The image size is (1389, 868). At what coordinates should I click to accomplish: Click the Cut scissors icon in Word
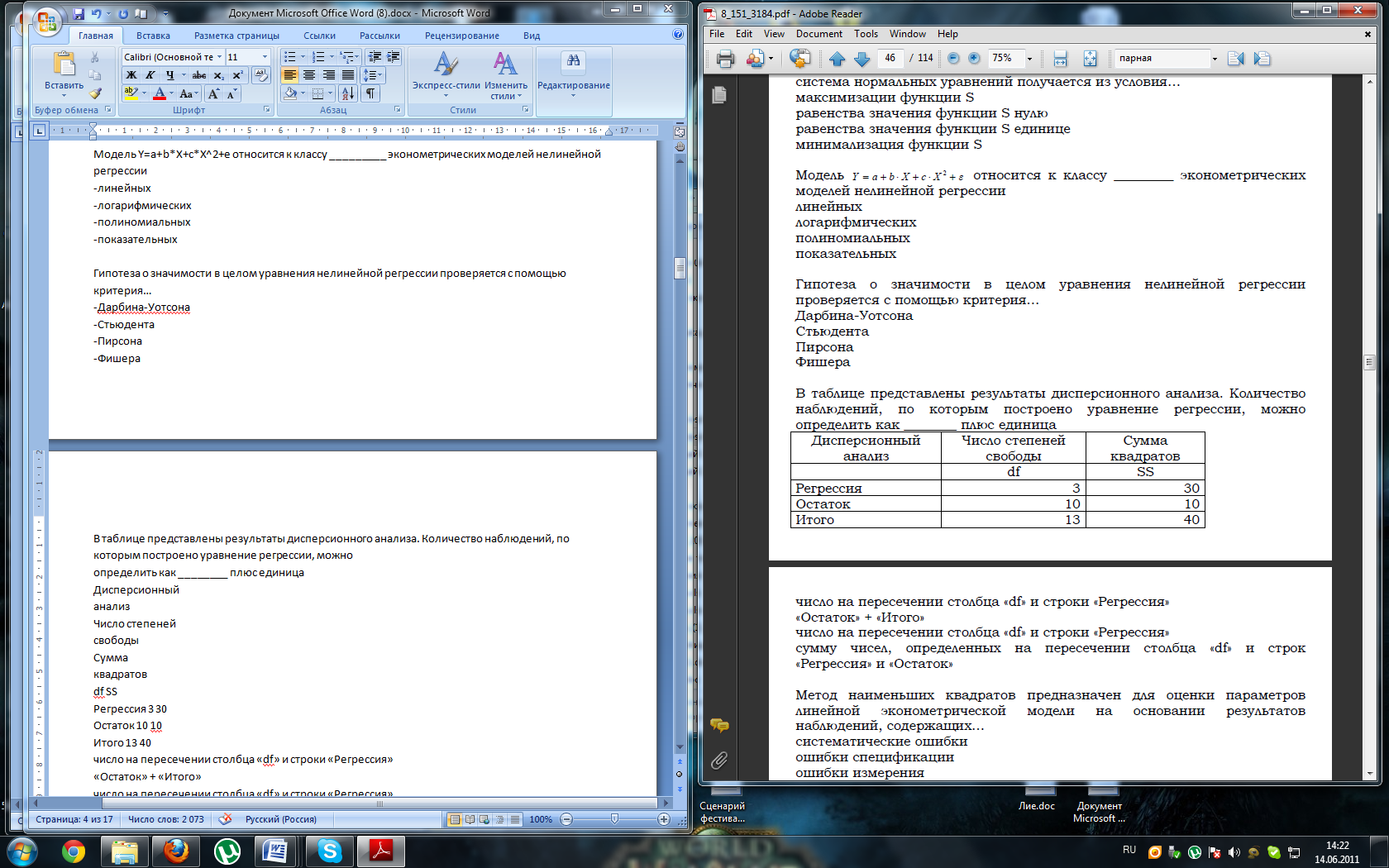(x=95, y=57)
